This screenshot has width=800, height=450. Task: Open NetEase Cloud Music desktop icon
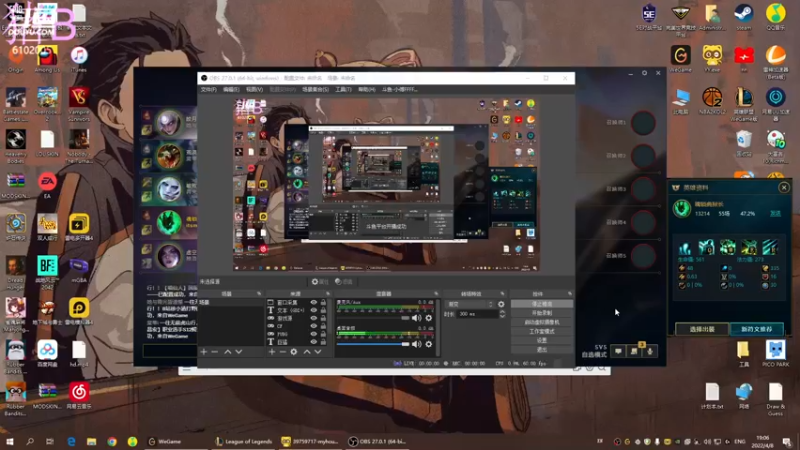(79, 396)
